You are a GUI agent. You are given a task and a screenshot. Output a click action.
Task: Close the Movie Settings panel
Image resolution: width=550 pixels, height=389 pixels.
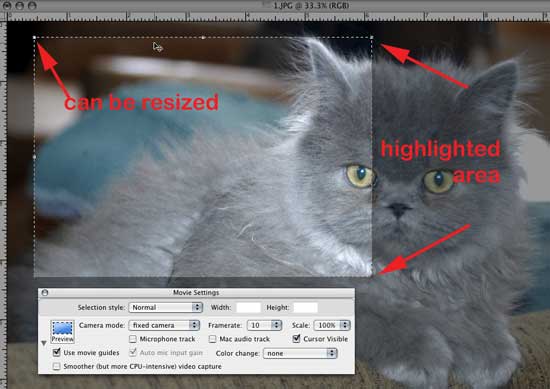45,293
